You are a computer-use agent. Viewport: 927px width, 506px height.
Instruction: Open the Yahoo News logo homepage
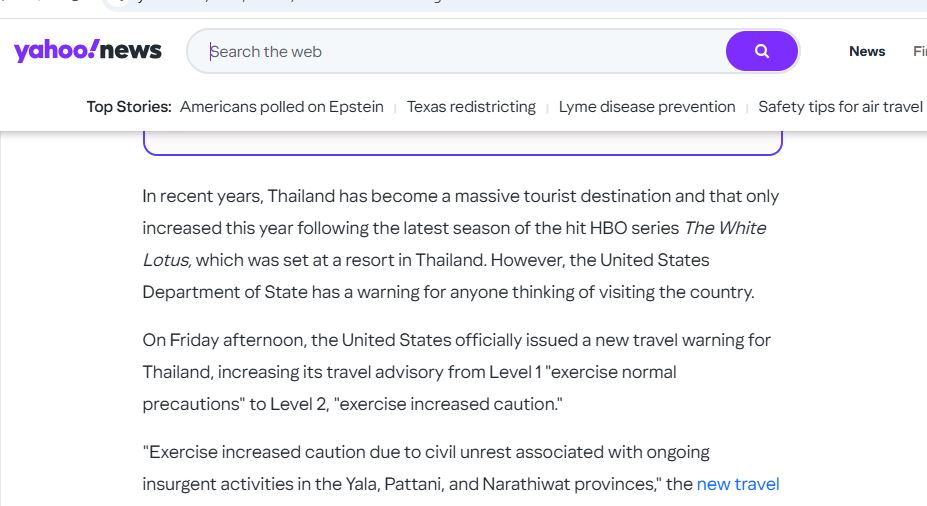(87, 51)
